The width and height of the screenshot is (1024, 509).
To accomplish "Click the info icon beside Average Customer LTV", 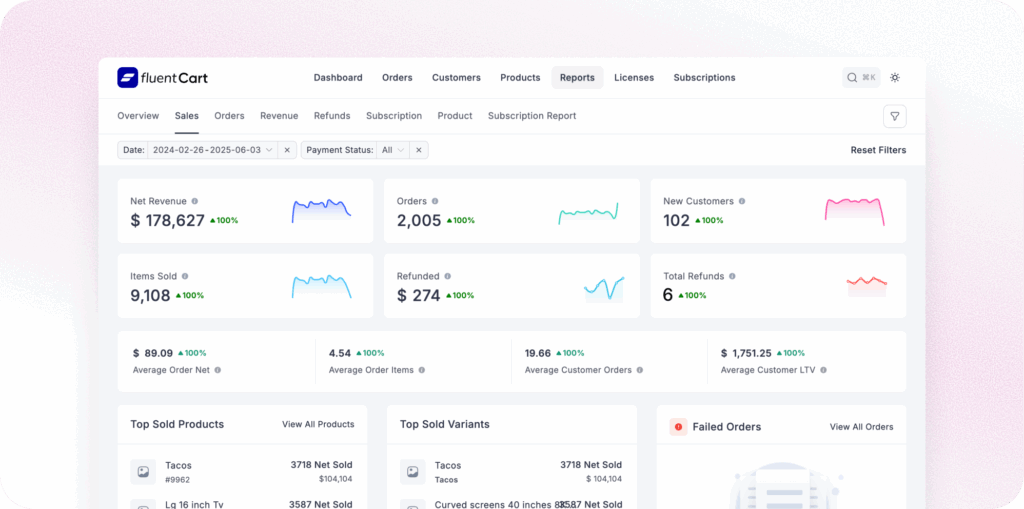I will [x=824, y=370].
